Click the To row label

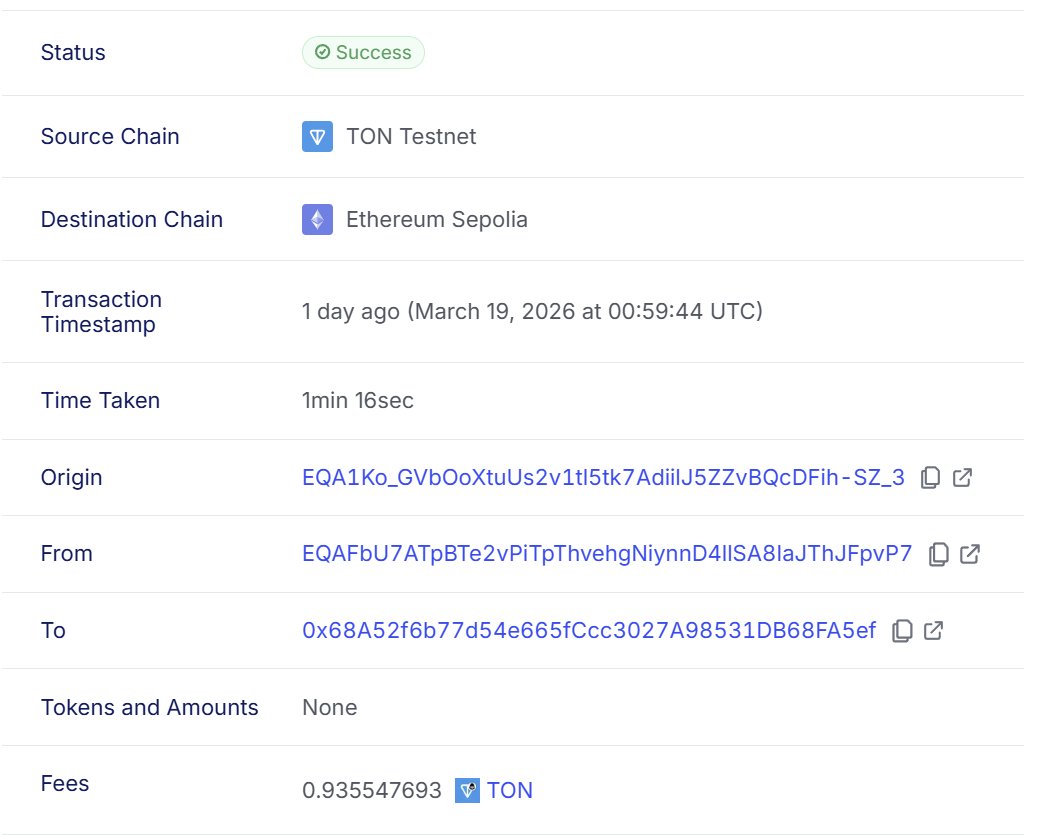[53, 630]
